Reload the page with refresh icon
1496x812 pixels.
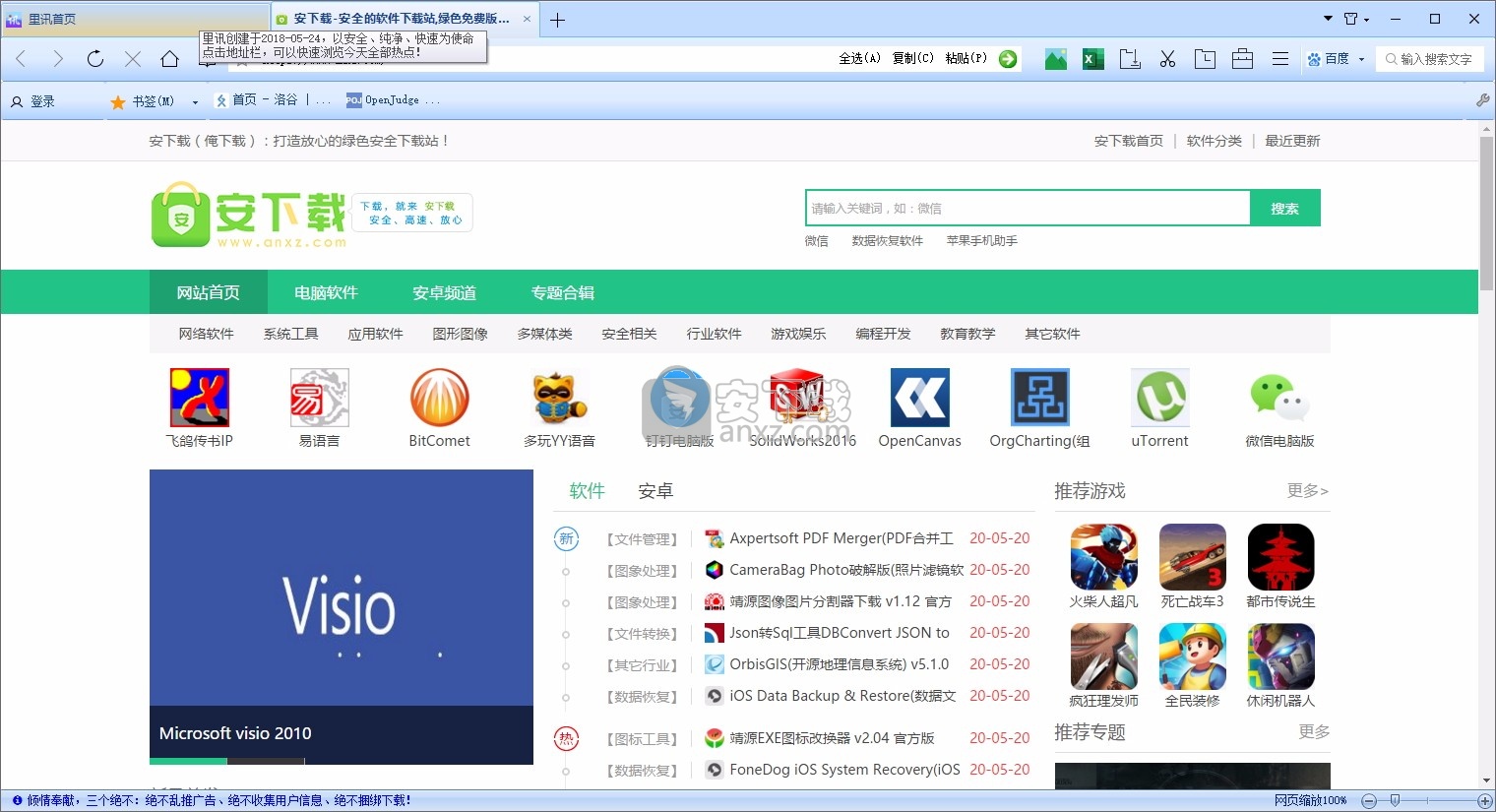tap(95, 59)
